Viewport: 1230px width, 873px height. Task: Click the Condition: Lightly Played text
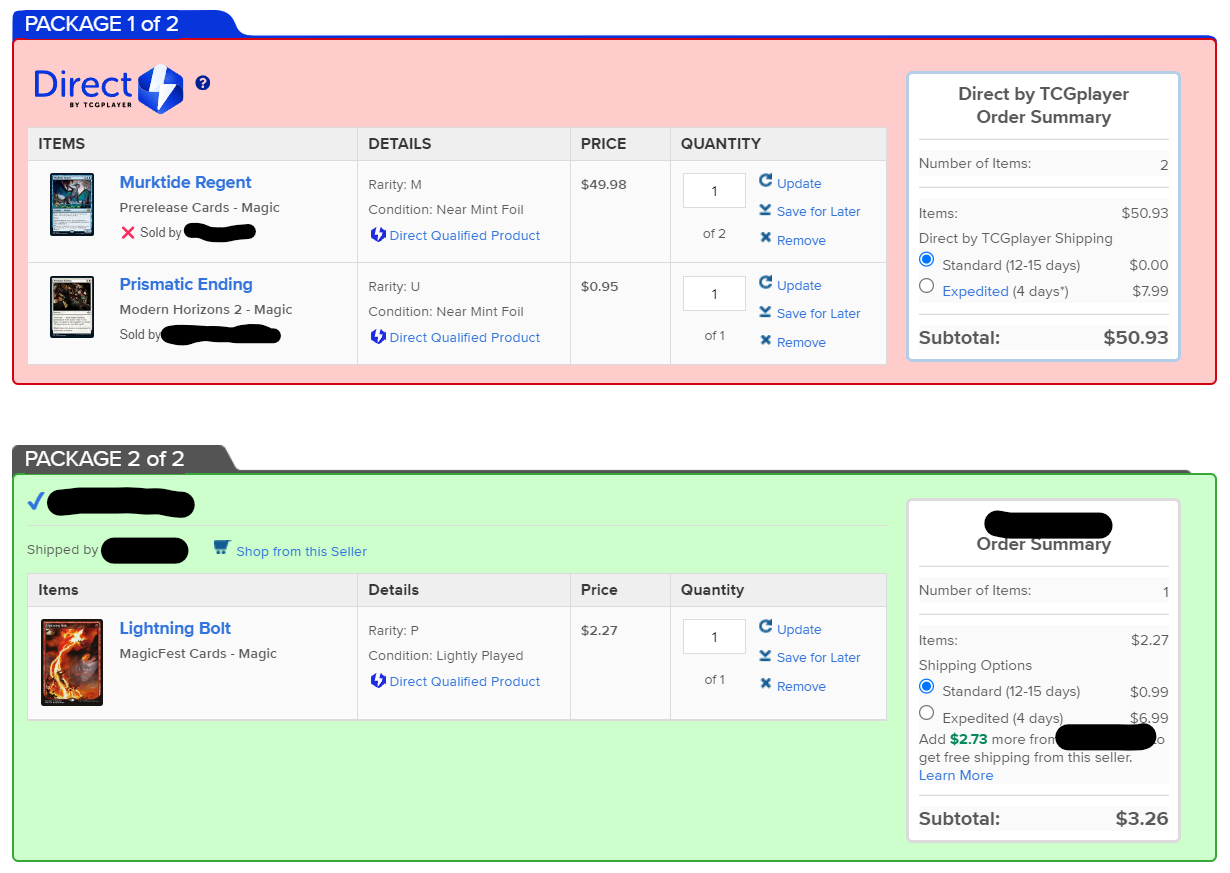pos(446,655)
